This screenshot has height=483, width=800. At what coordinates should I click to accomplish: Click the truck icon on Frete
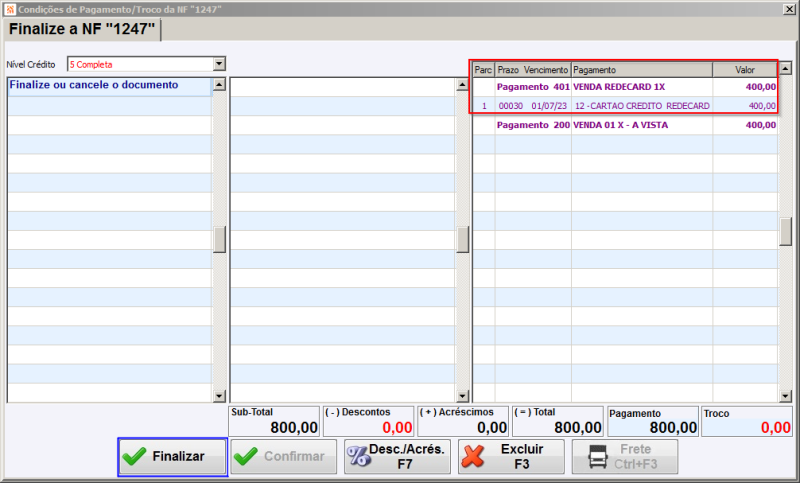coord(598,456)
